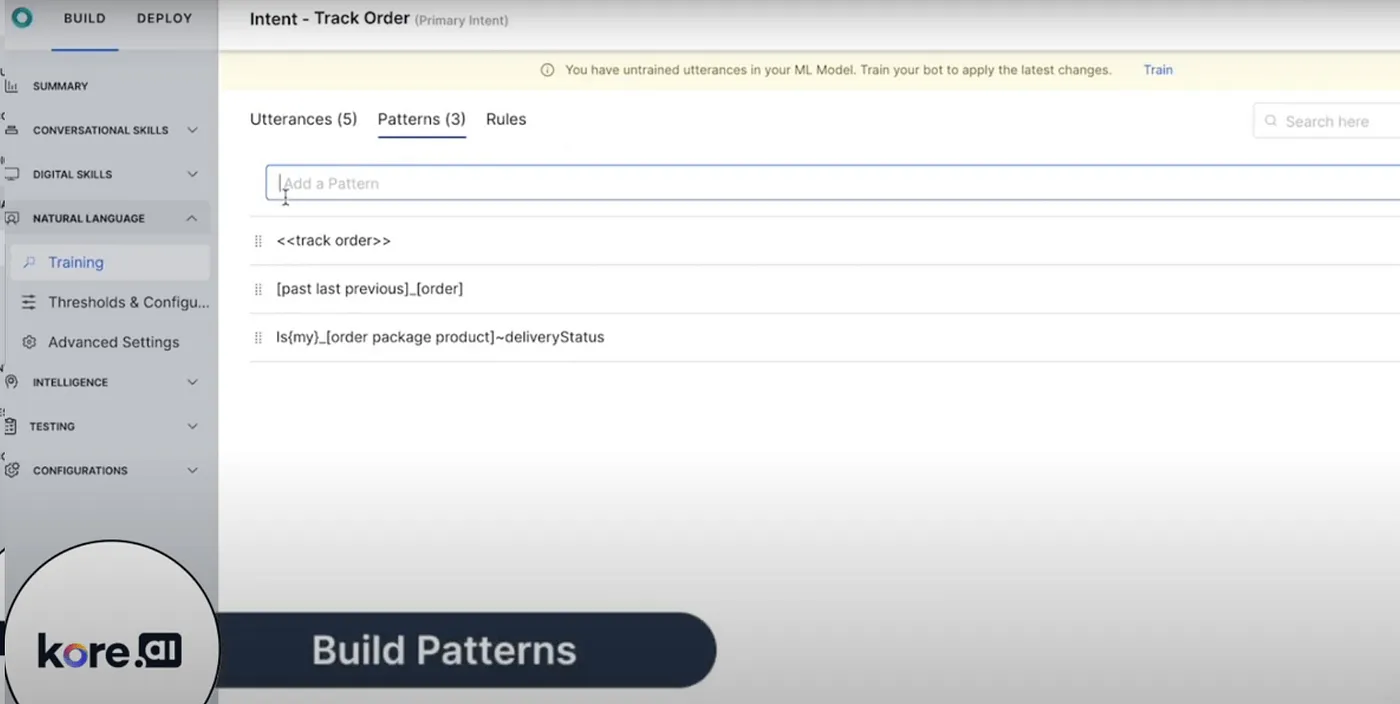Viewport: 1400px width, 704px height.
Task: Click the Natural Language sidebar icon
Action: point(11,218)
